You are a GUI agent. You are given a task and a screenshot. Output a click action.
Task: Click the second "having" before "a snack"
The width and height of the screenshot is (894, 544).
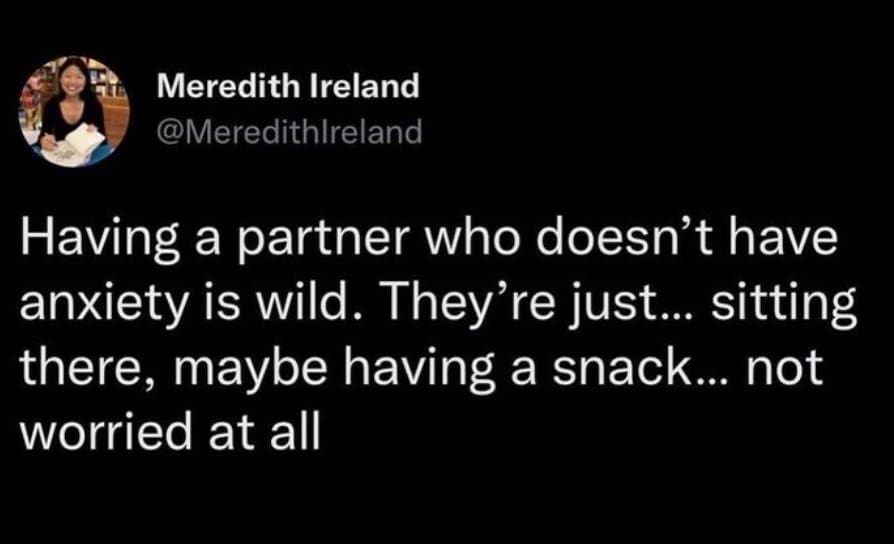coord(402,365)
